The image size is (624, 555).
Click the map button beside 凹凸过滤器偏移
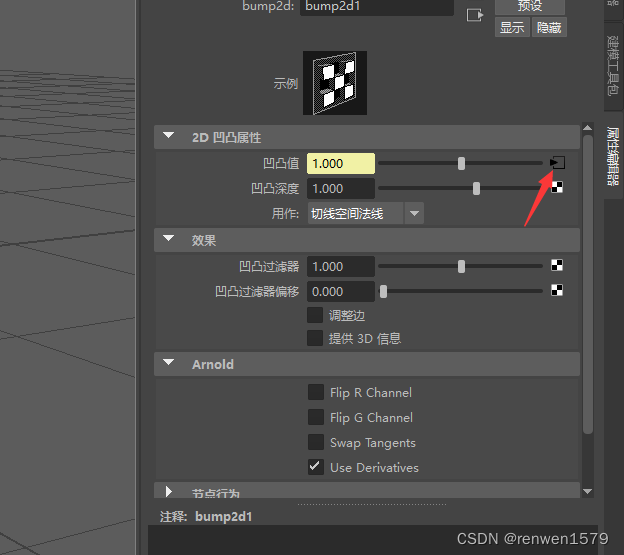pyautogui.click(x=557, y=290)
